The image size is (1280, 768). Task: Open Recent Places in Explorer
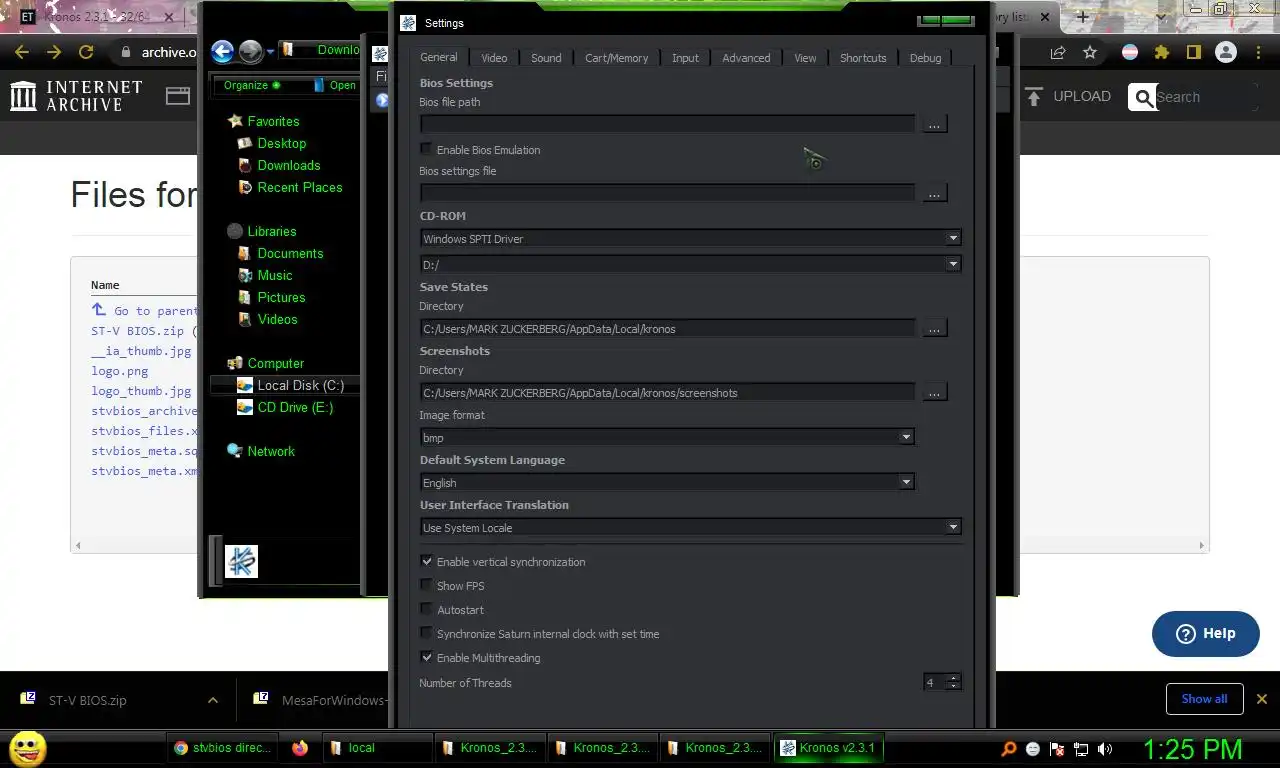tap(290, 187)
